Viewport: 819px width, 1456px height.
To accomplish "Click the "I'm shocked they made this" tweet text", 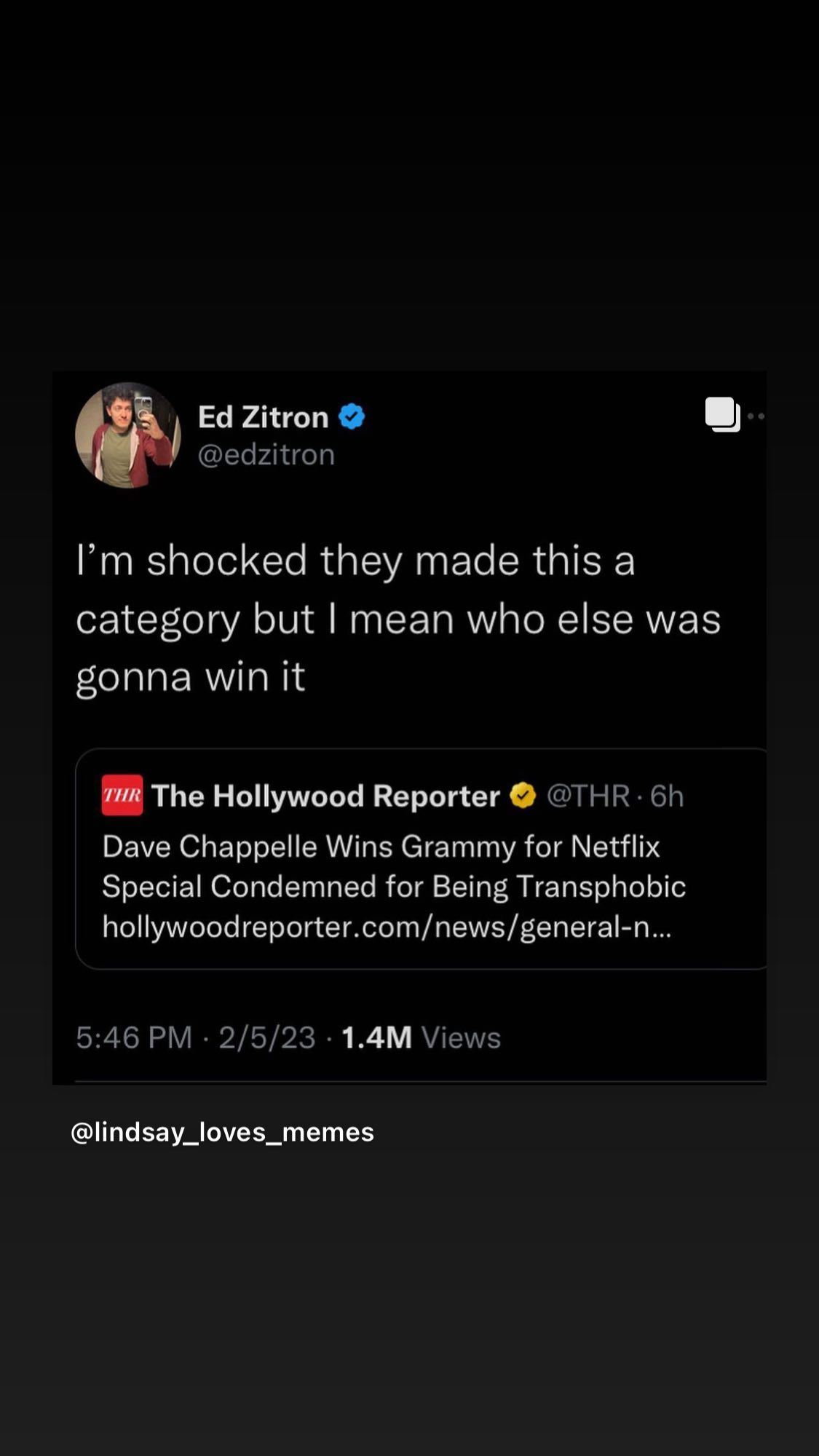I will pos(355,561).
